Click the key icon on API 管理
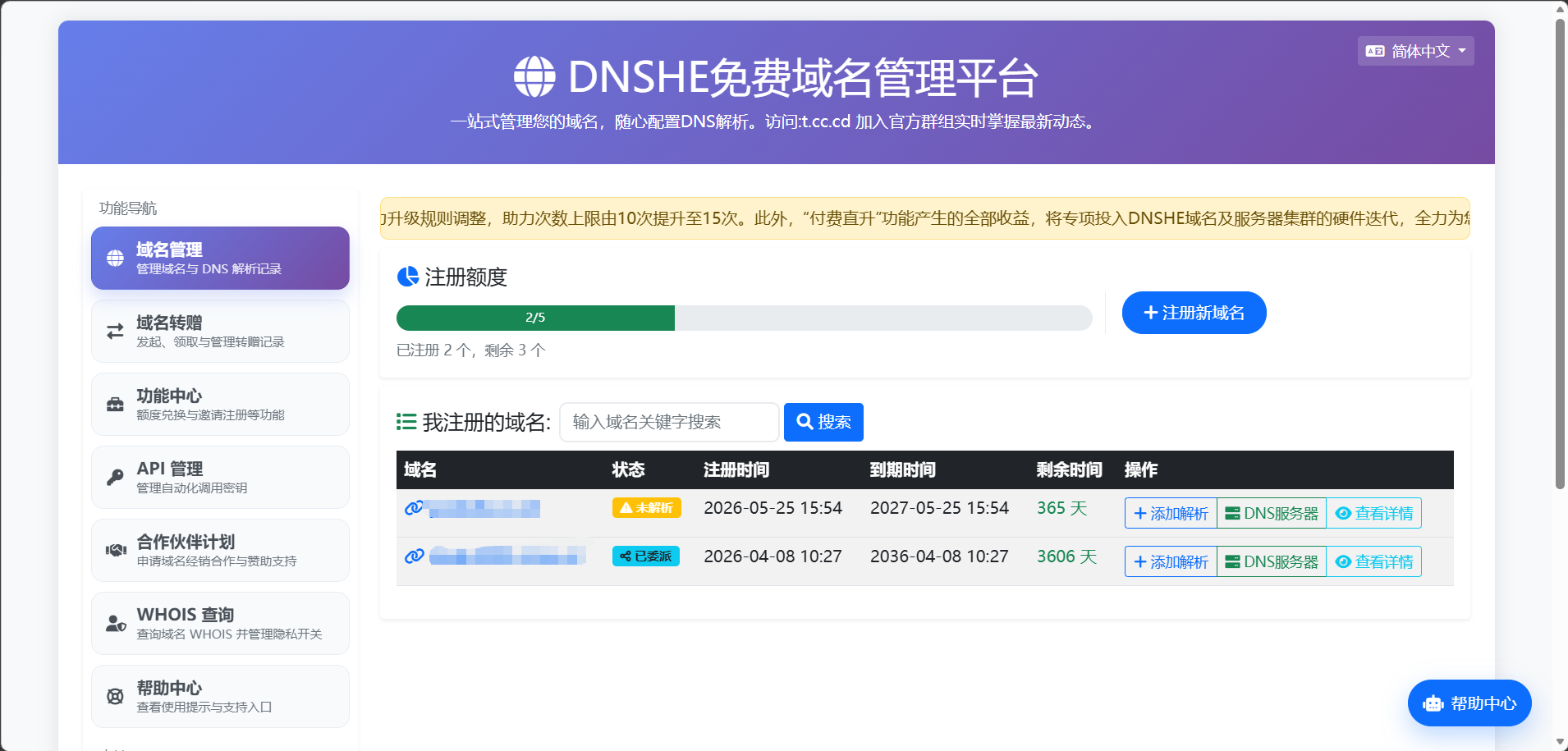 click(115, 477)
